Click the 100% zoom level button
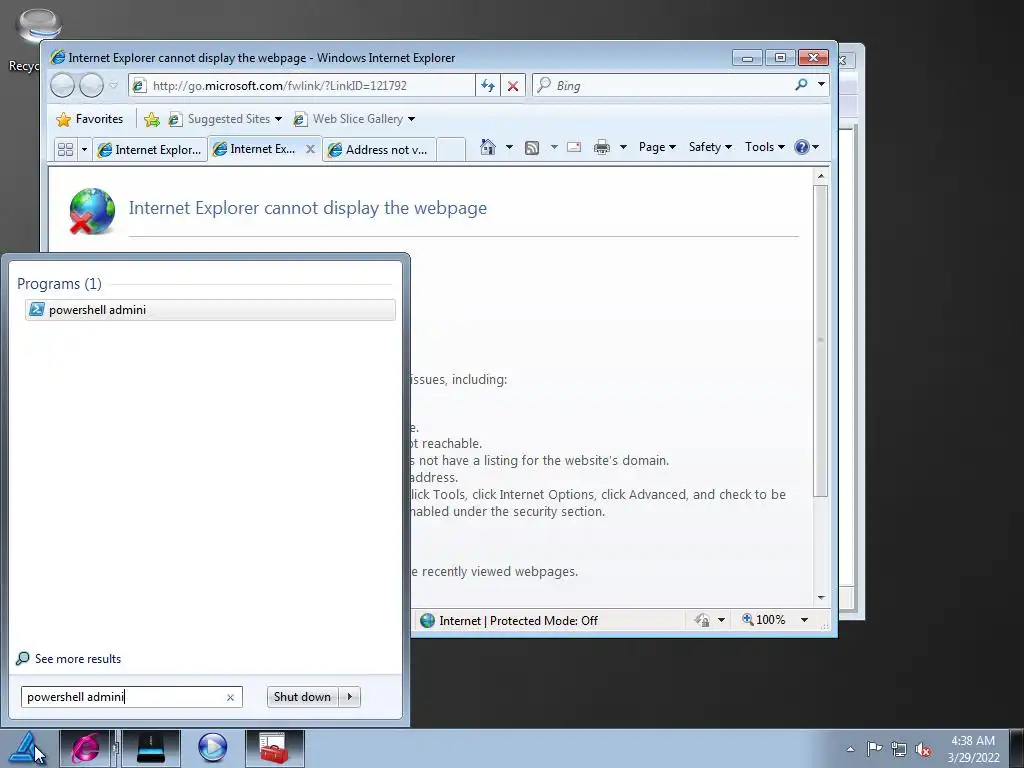This screenshot has height=768, width=1024. point(763,620)
